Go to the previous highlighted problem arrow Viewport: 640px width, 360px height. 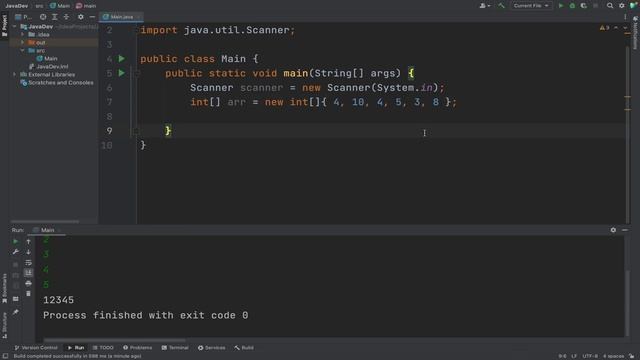pos(616,28)
